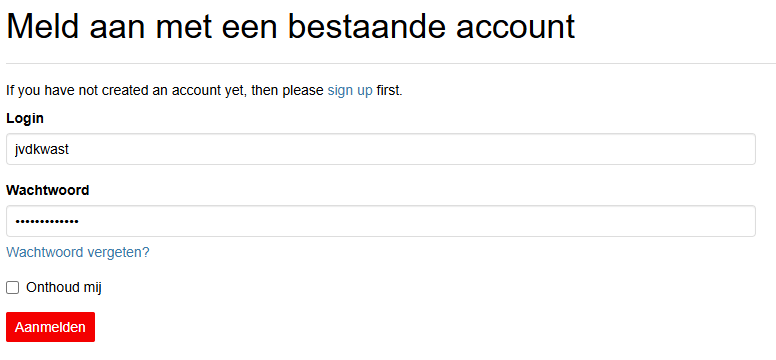This screenshot has width=776, height=360.
Task: Focus the Wachtwoord password field
Action: 381,221
